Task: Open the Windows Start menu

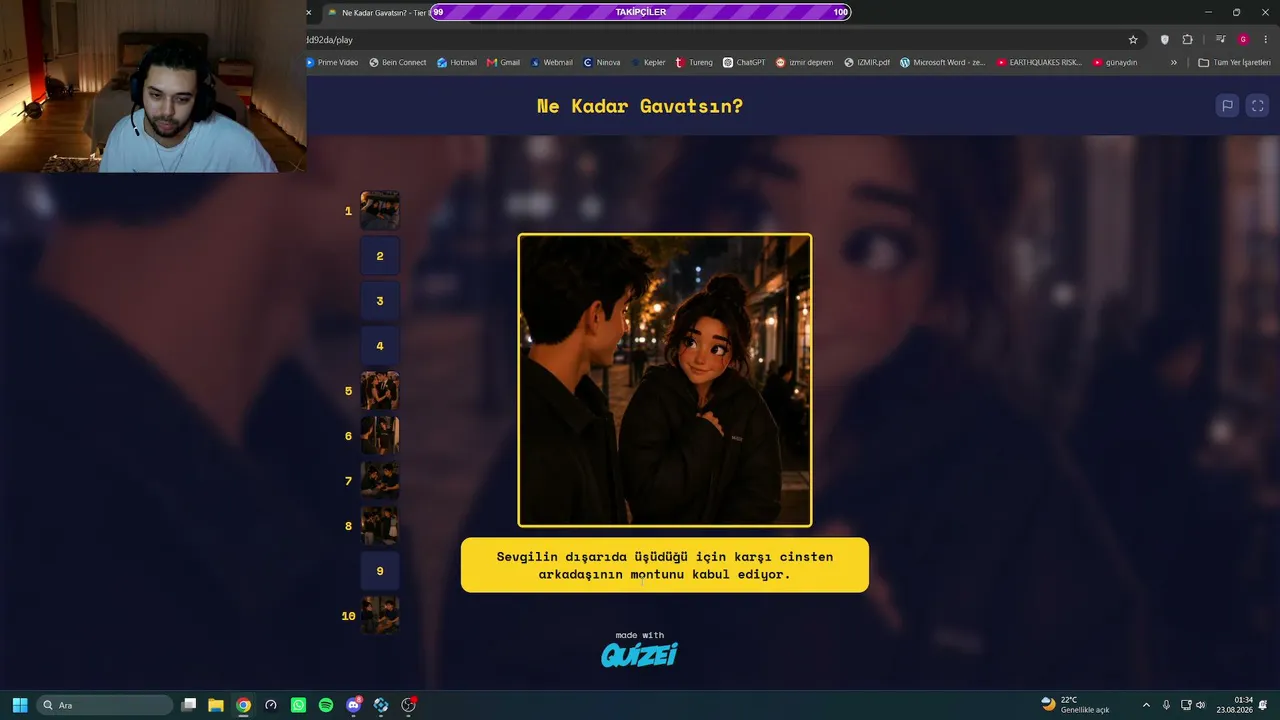Action: [x=20, y=705]
